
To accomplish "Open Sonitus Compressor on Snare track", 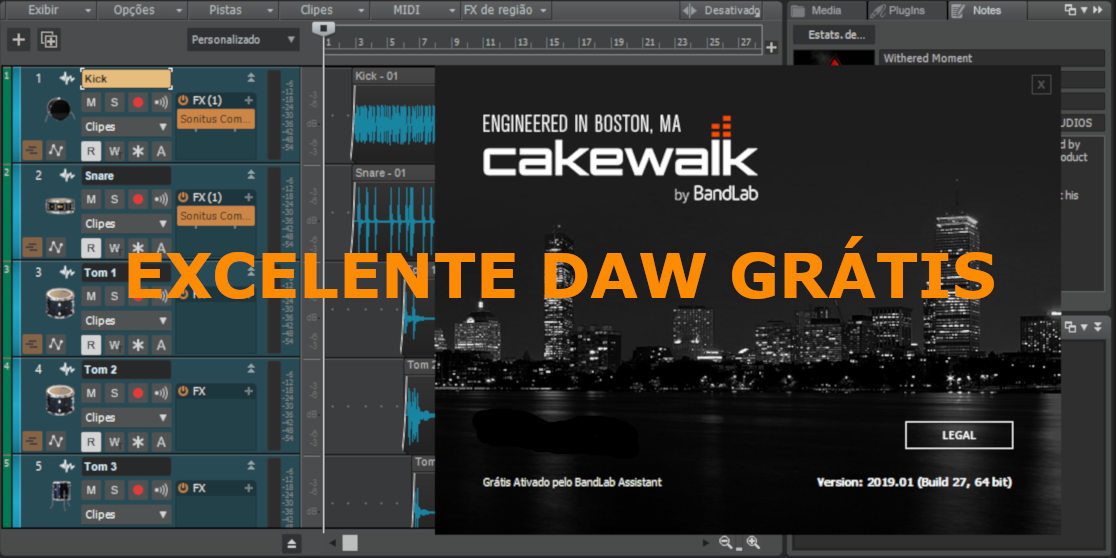I will 216,216.
